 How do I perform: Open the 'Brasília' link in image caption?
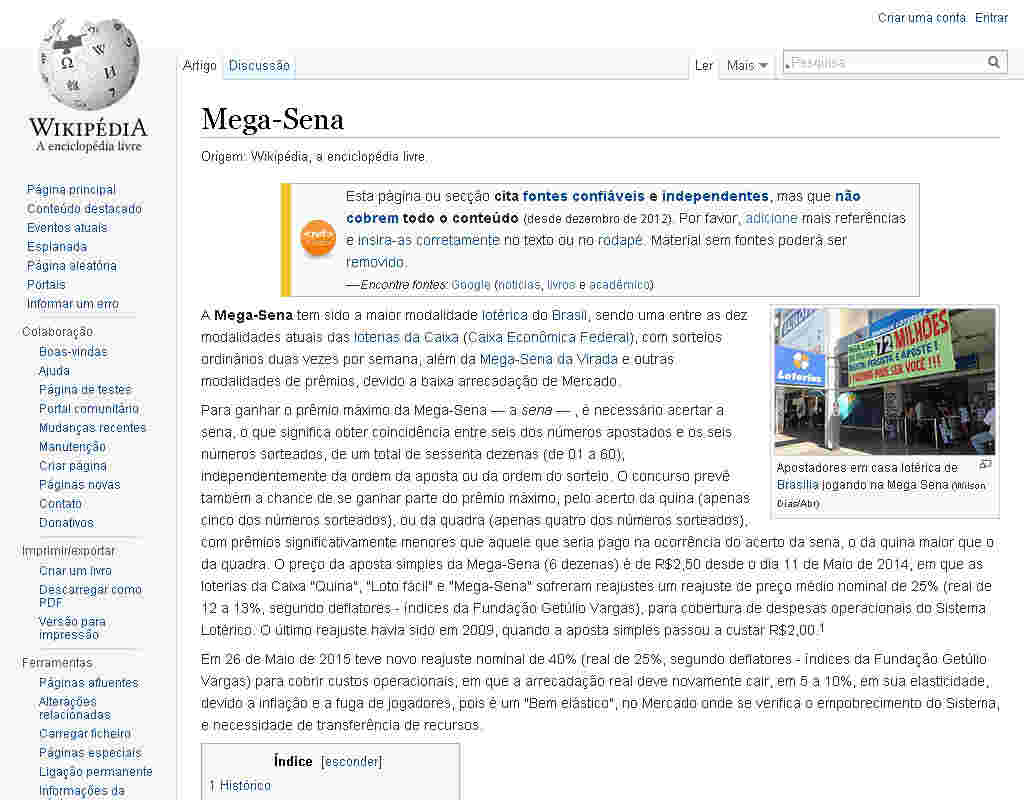point(797,485)
